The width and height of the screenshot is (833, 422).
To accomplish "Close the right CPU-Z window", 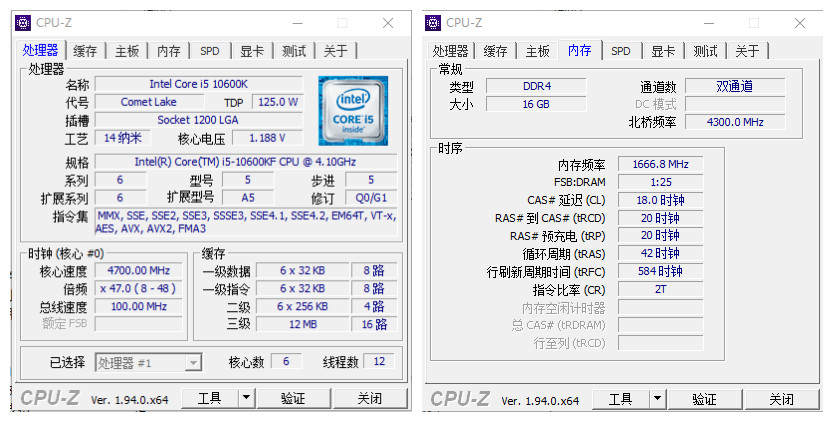I will point(800,23).
